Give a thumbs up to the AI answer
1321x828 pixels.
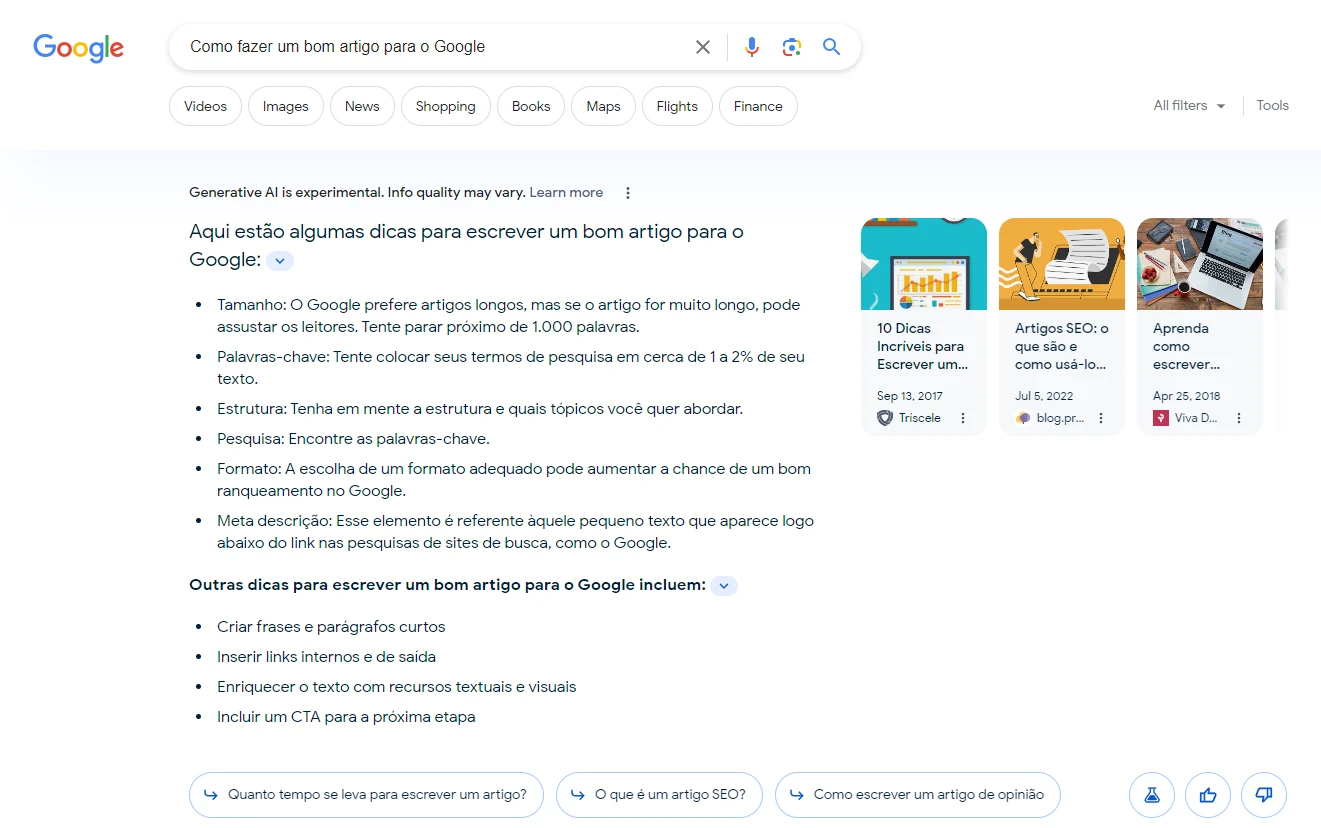[x=1208, y=795]
